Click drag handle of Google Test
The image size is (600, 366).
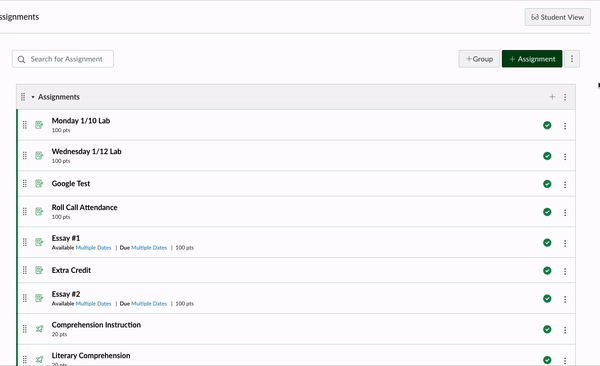point(25,183)
